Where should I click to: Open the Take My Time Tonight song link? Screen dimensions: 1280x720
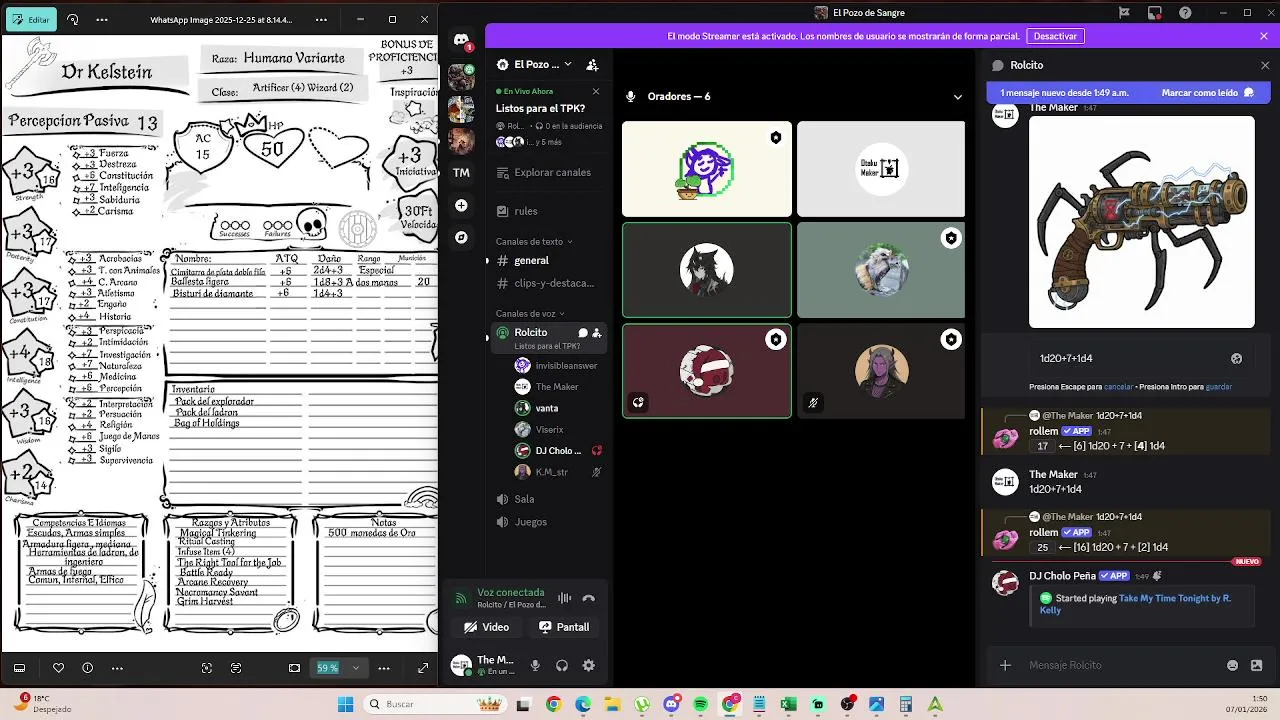[1135, 604]
